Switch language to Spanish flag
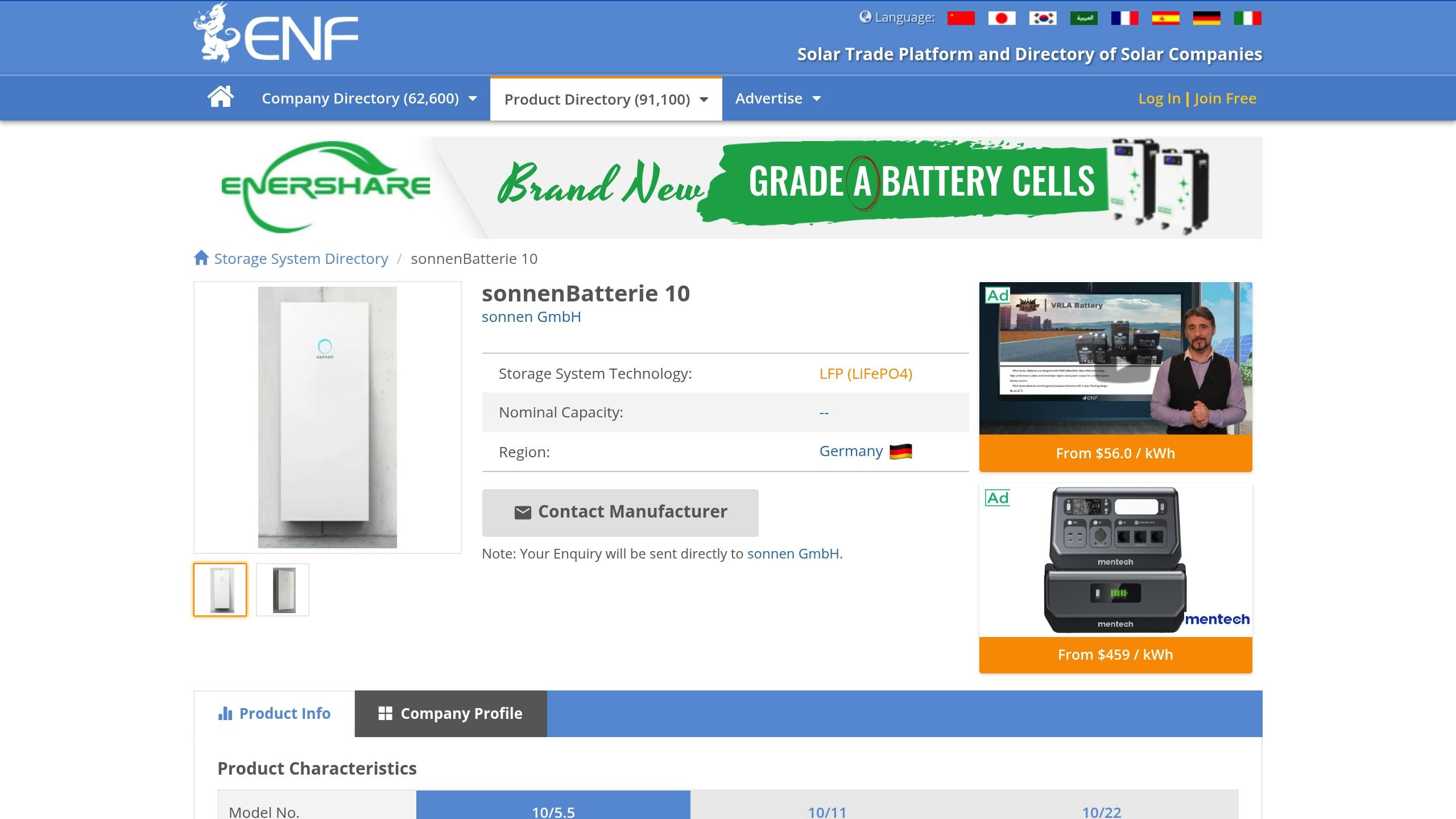Image resolution: width=1456 pixels, height=819 pixels. 1165,18
